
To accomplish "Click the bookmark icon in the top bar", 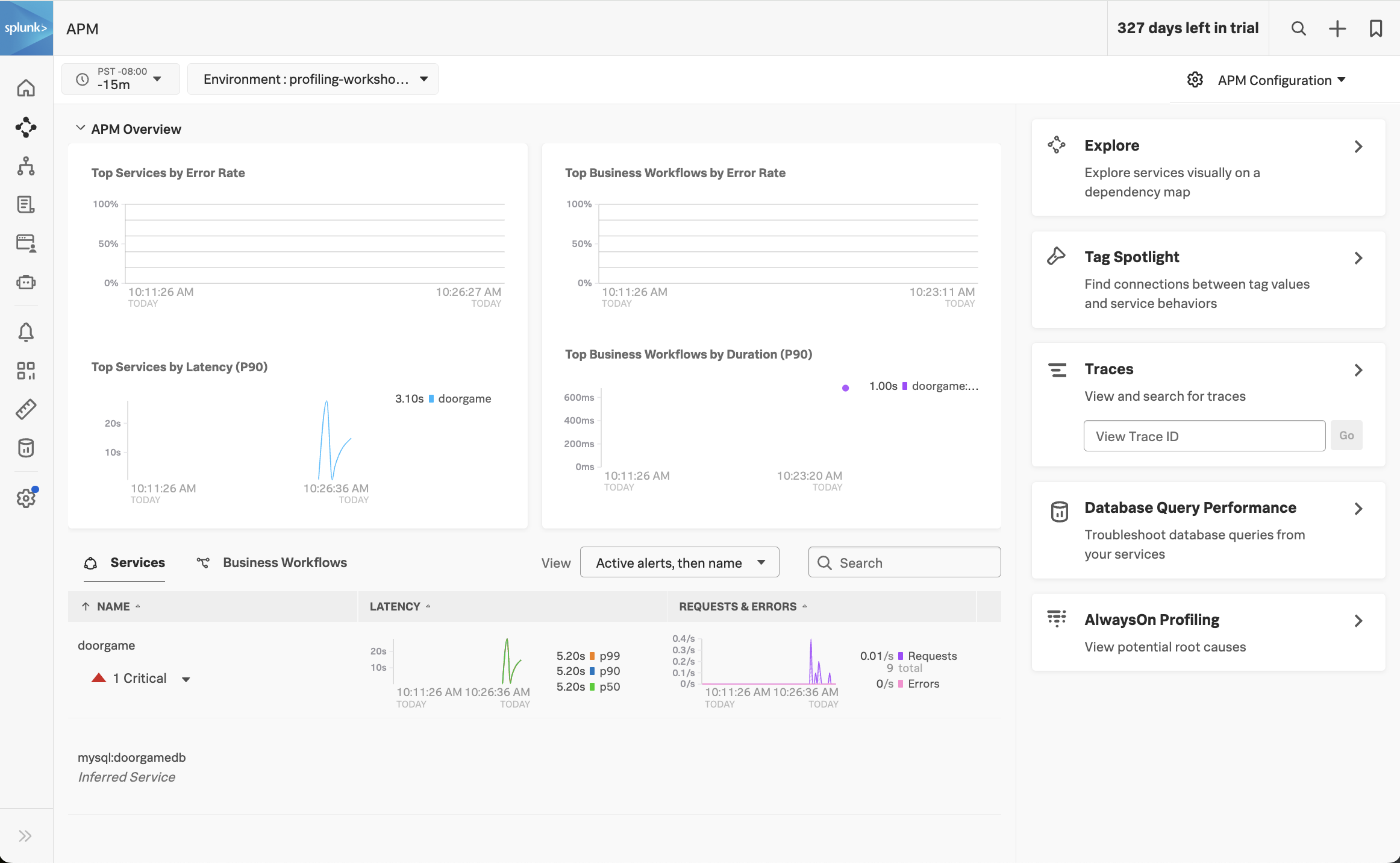I will pyautogui.click(x=1375, y=28).
